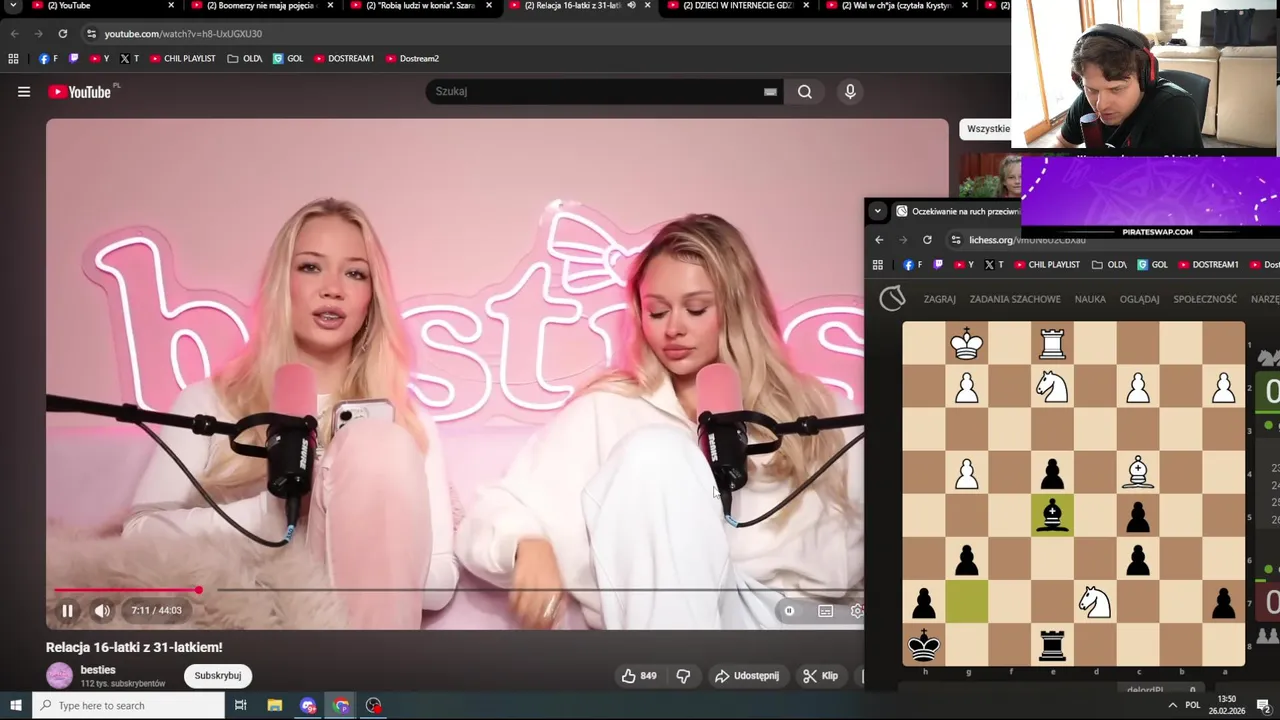1280x720 pixels.
Task: Open the lichess SPOŁECZNOŚĆ menu
Action: [1205, 299]
